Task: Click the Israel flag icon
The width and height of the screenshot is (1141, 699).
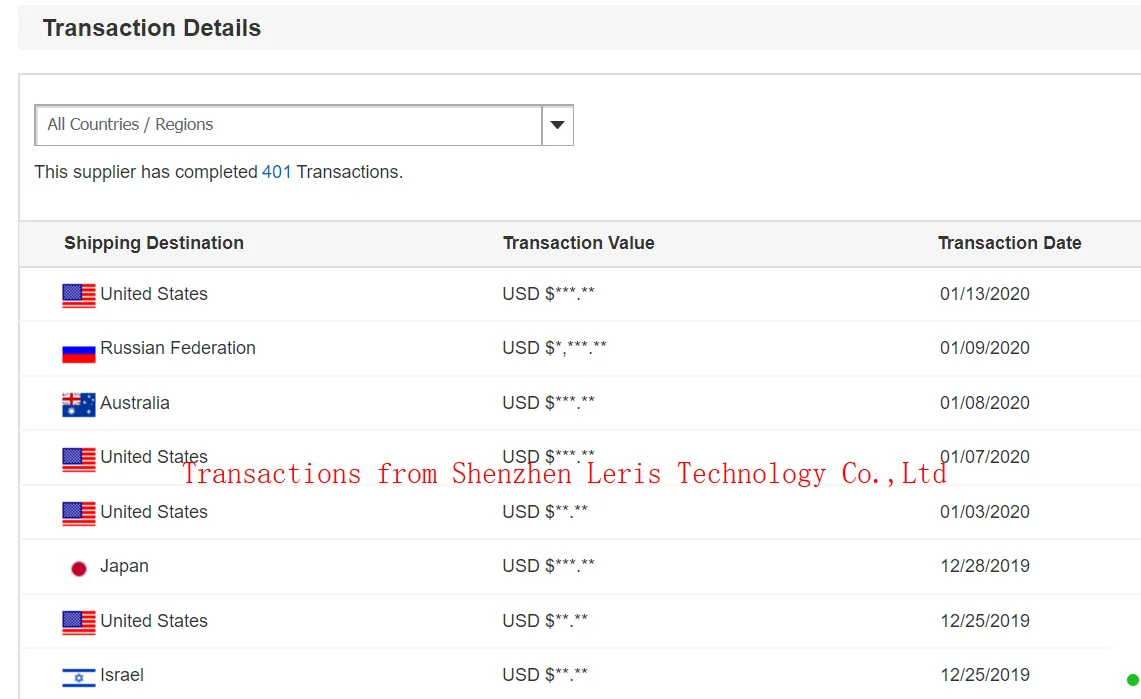Action: pos(78,677)
